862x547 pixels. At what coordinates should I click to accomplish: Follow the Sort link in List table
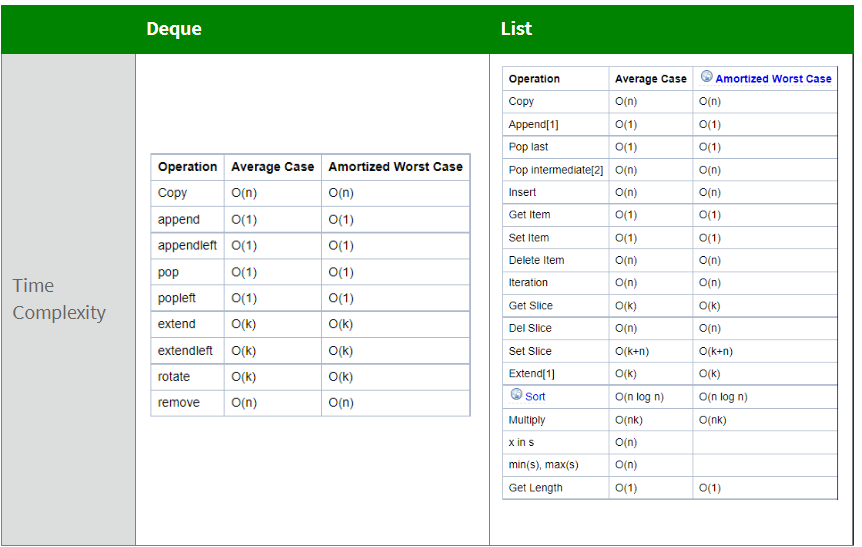point(535,397)
